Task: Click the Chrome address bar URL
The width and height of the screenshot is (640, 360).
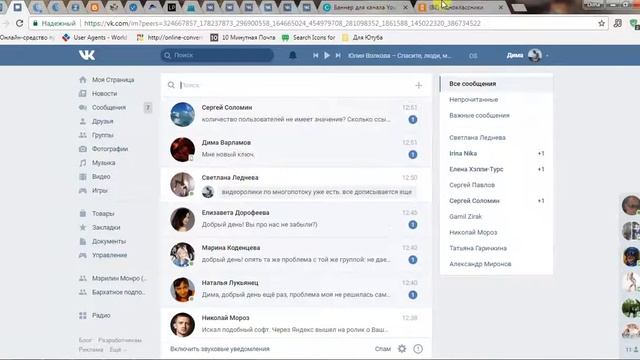Action: tap(282, 23)
